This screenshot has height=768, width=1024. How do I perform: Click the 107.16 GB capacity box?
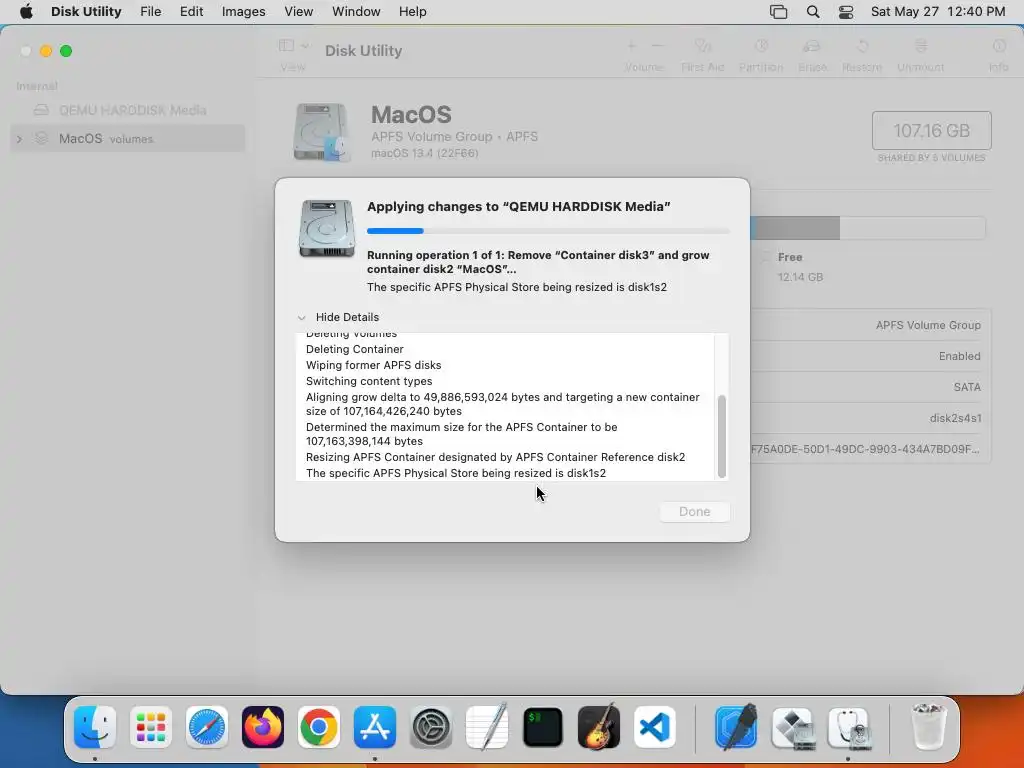[x=931, y=131]
